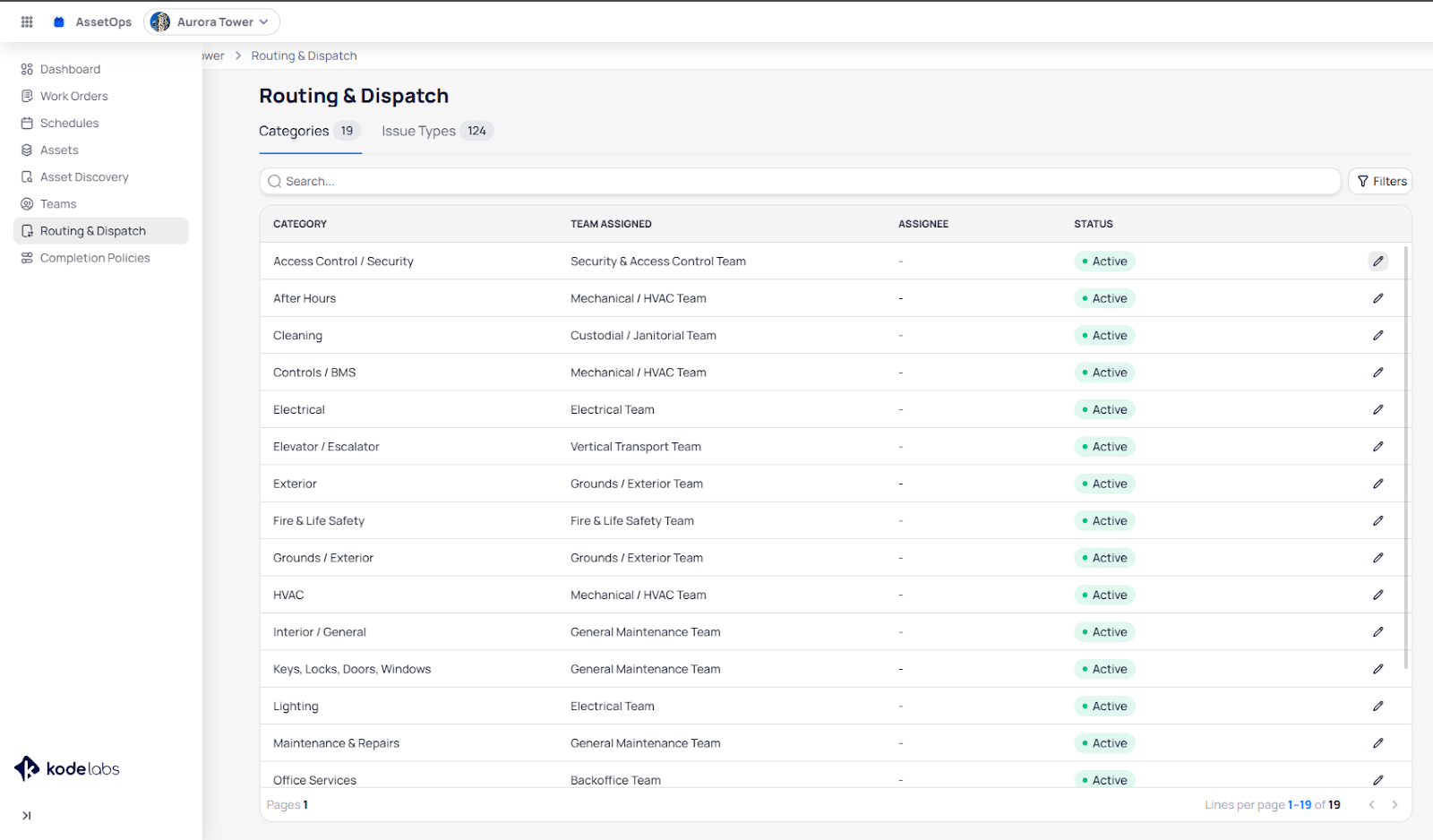Edit the Lighting category routing
The width and height of the screenshot is (1433, 840).
point(1377,707)
